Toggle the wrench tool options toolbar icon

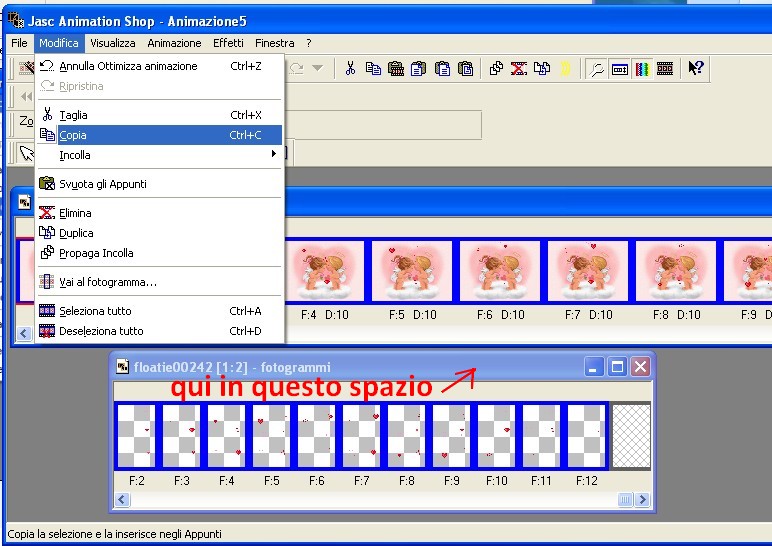tap(597, 69)
